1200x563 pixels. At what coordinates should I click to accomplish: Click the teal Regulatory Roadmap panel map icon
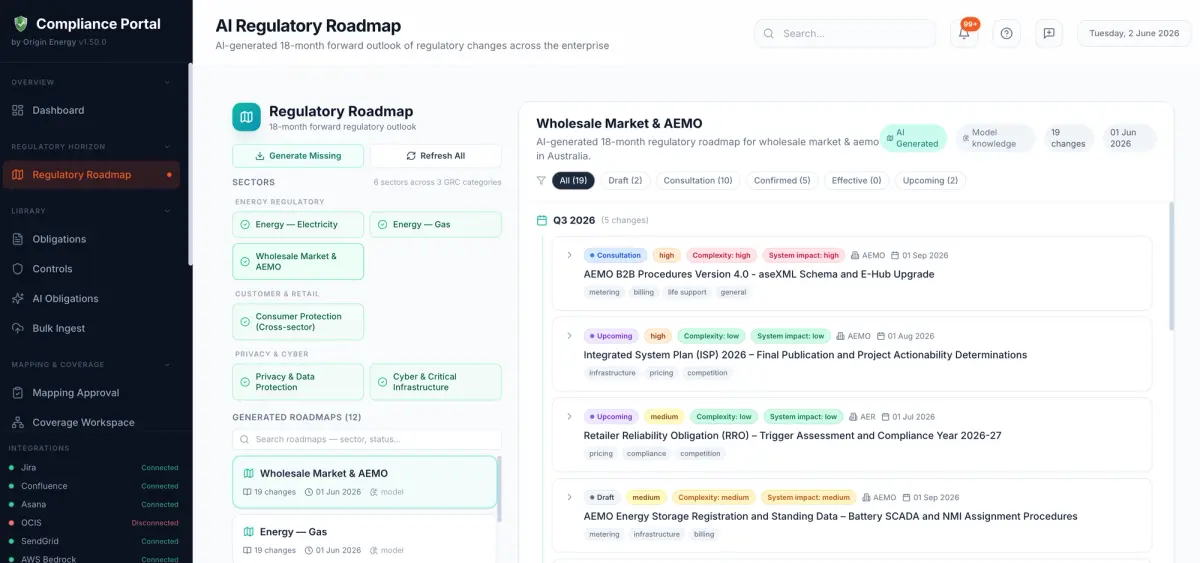pyautogui.click(x=246, y=117)
